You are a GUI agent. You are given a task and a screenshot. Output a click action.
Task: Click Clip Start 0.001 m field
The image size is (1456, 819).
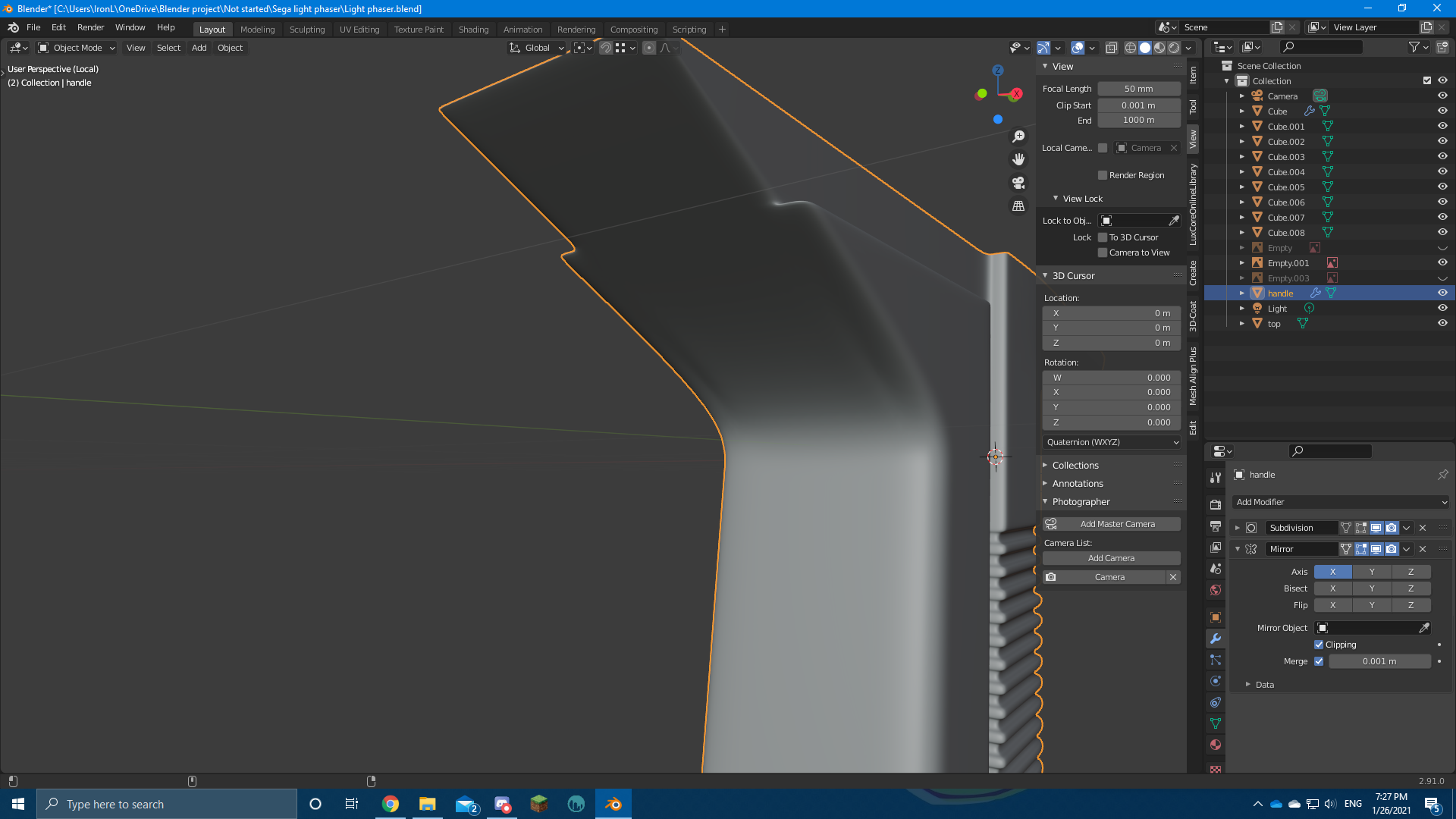[x=1139, y=105]
